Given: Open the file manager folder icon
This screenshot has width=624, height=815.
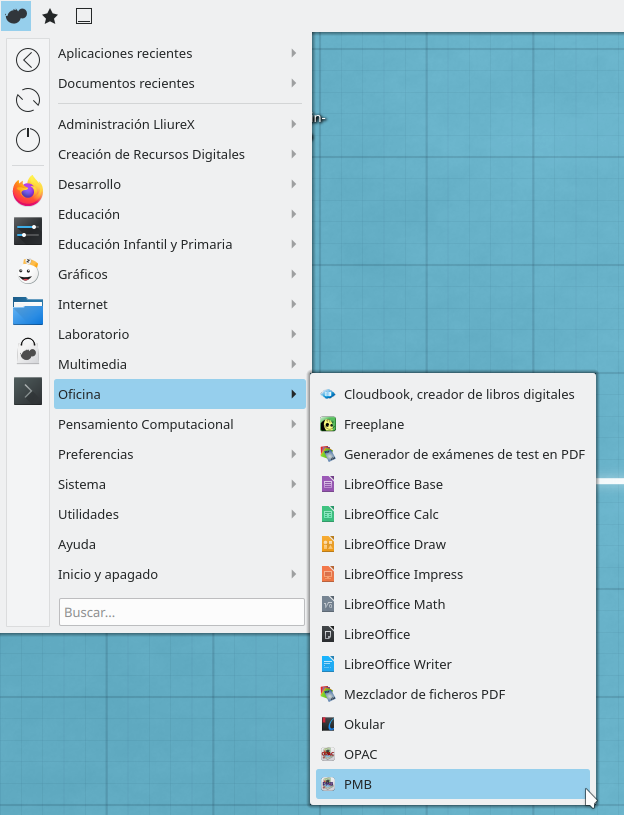Looking at the screenshot, I should click(x=28, y=311).
